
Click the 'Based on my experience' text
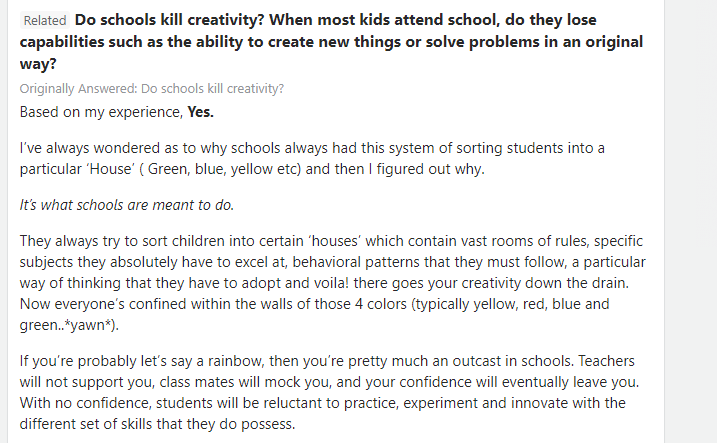pyautogui.click(x=102, y=112)
